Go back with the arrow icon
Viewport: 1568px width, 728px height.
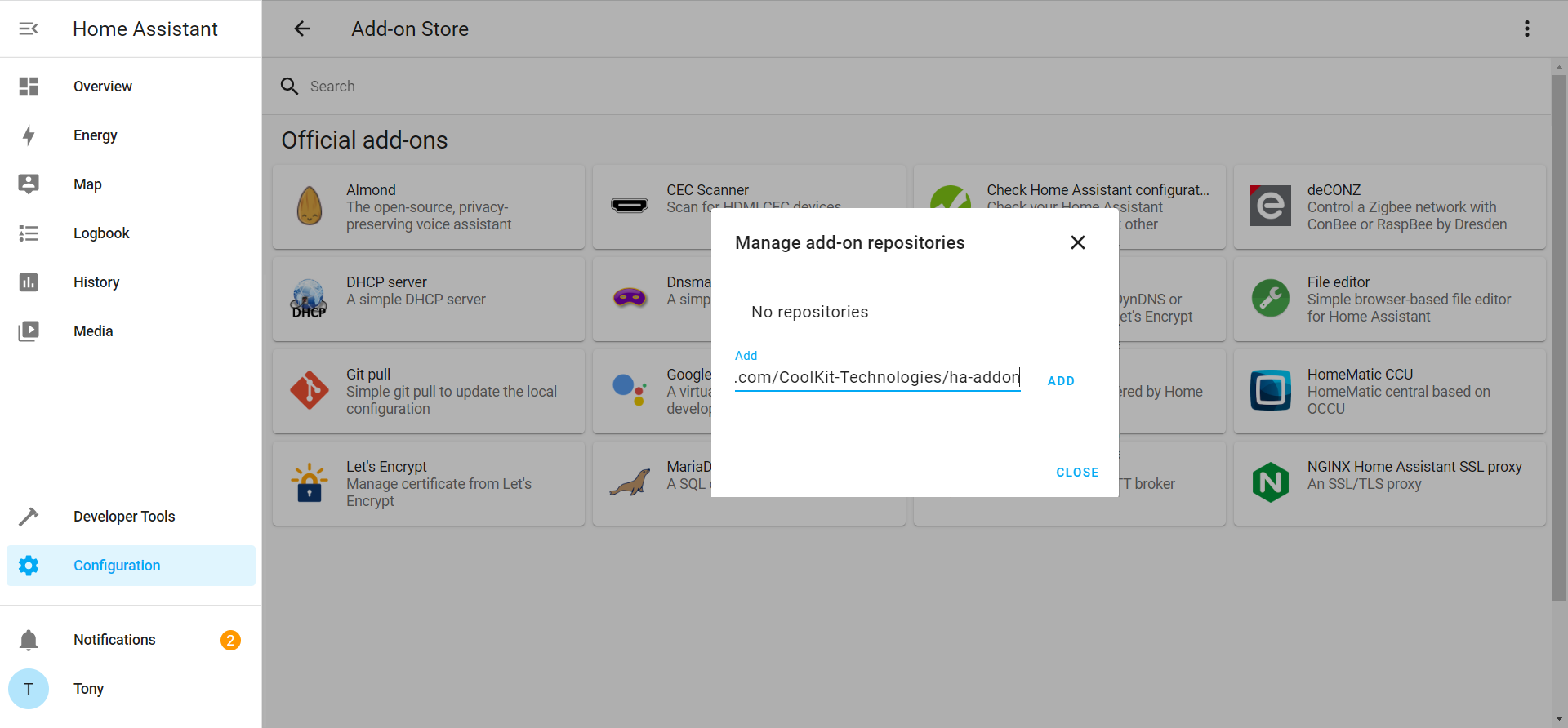click(302, 29)
